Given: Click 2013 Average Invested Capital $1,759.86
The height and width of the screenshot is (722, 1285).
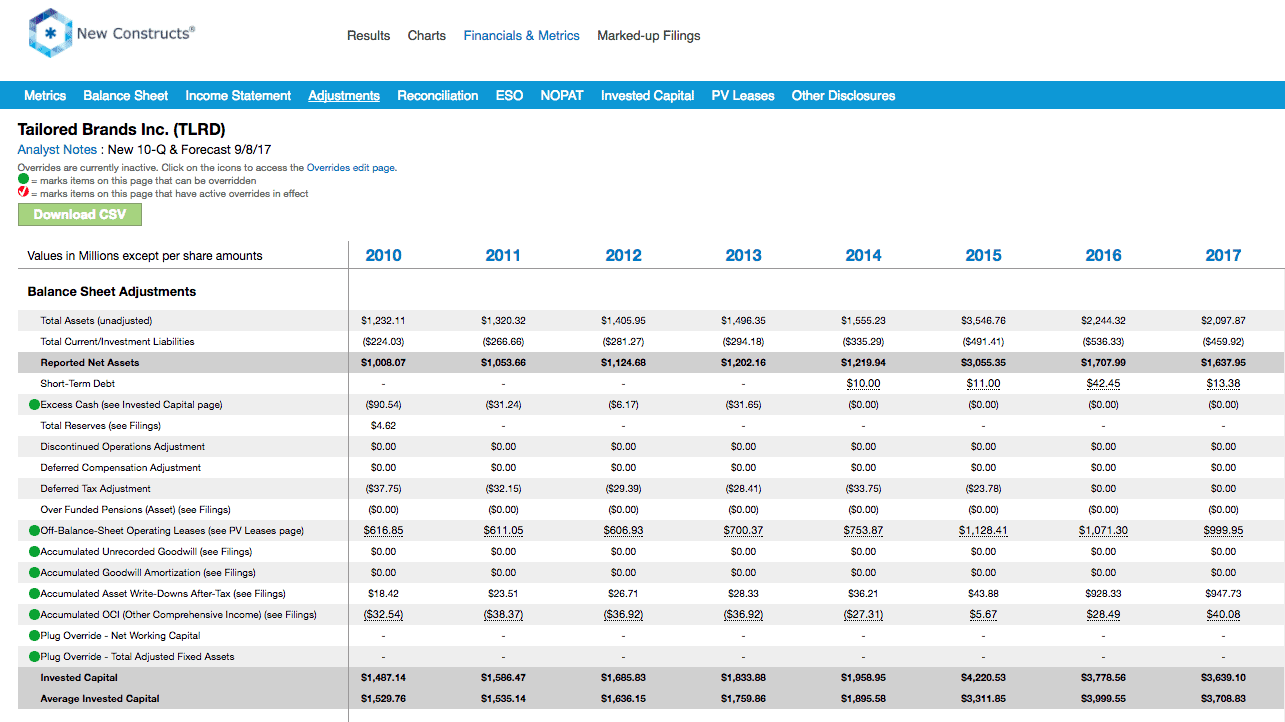Looking at the screenshot, I should (743, 699).
